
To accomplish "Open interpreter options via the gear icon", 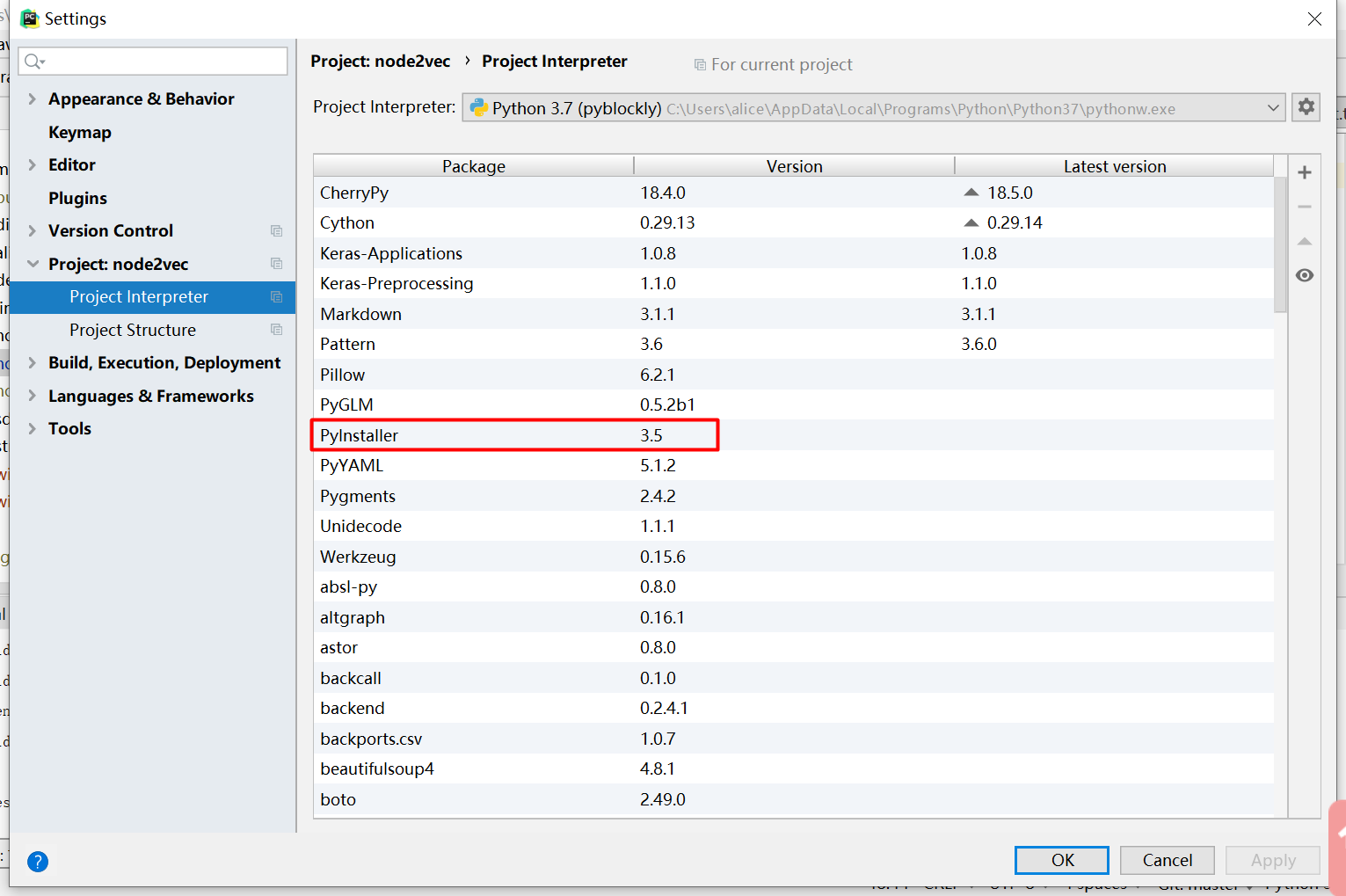I will coord(1306,106).
